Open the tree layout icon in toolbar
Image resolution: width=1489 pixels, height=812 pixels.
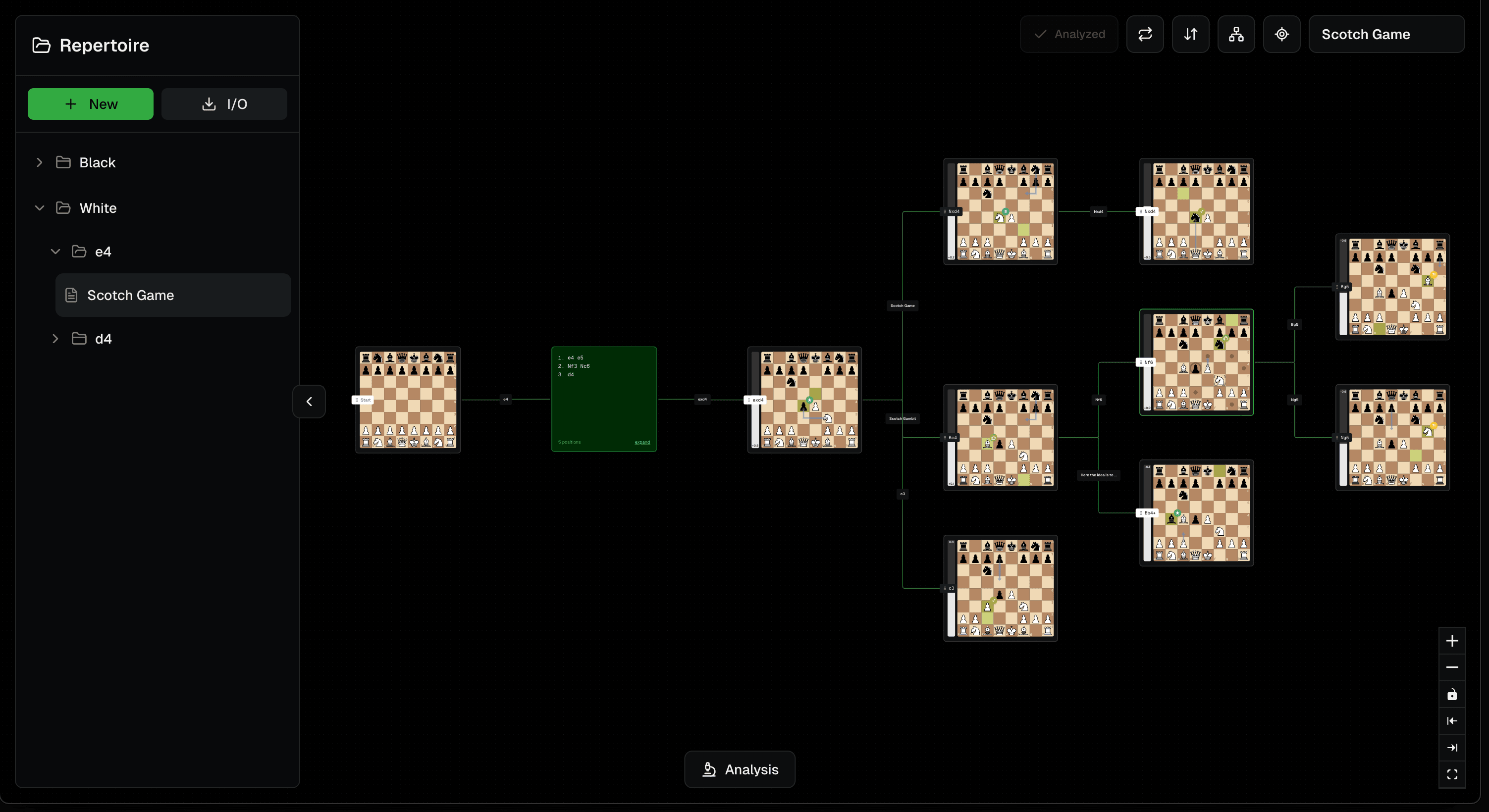point(1236,34)
